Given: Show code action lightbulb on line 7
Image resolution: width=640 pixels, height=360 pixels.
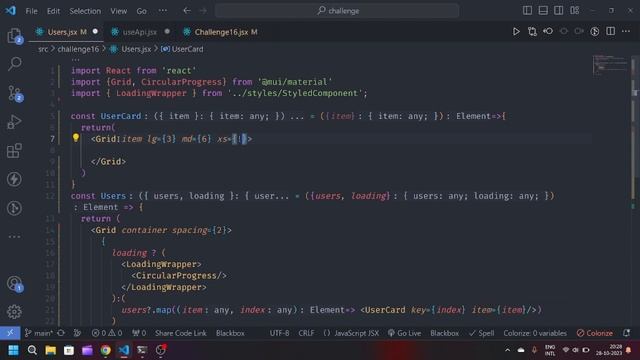Looking at the screenshot, I should pyautogui.click(x=76, y=138).
